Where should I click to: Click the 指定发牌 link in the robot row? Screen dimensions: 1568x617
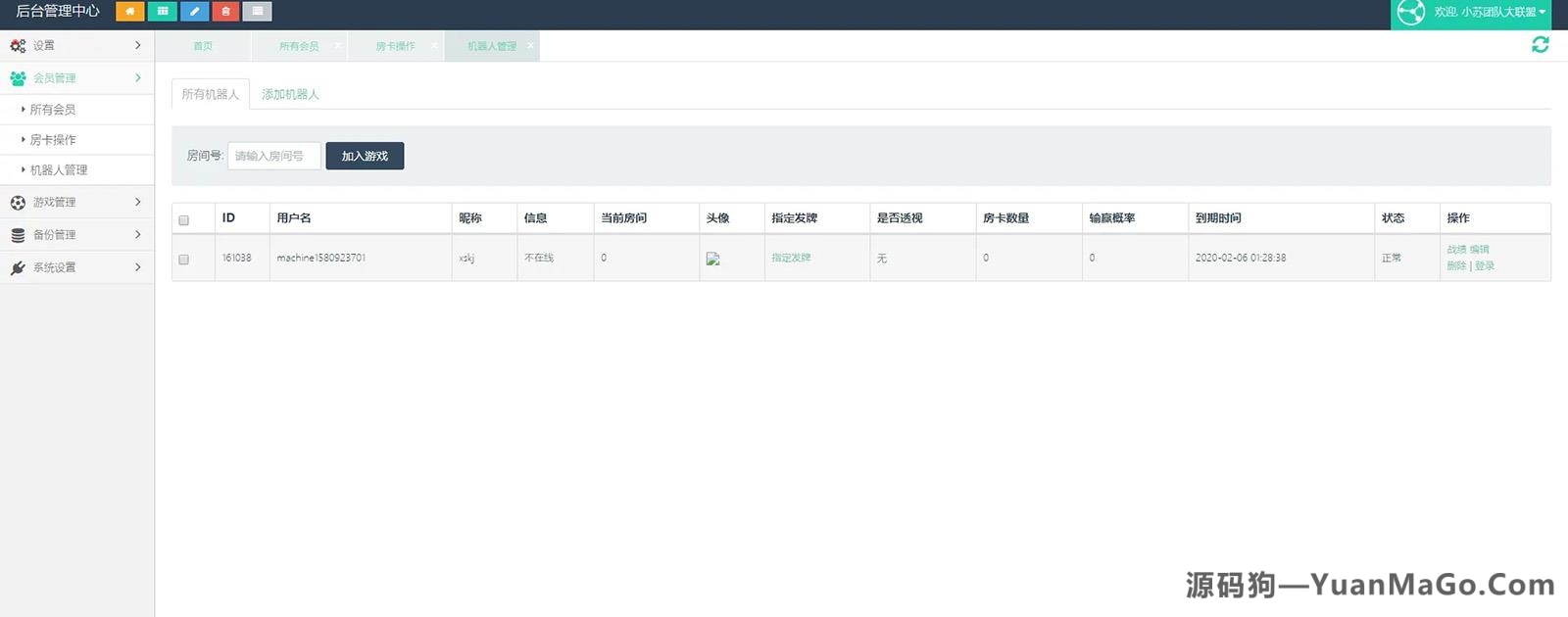coord(791,258)
